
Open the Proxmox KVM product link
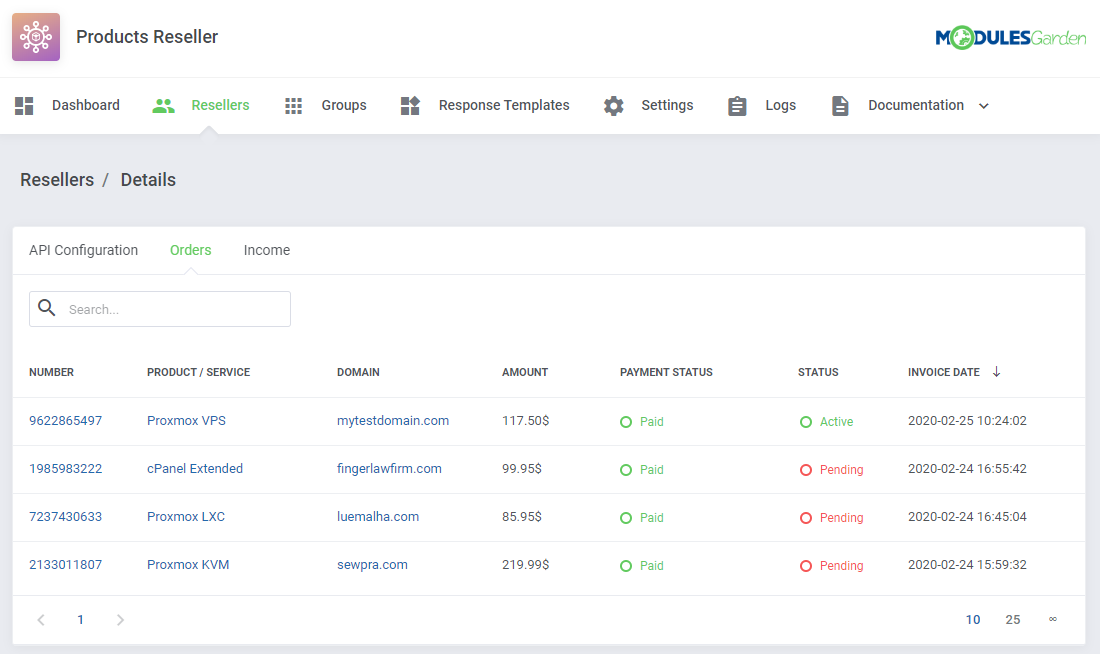[188, 565]
